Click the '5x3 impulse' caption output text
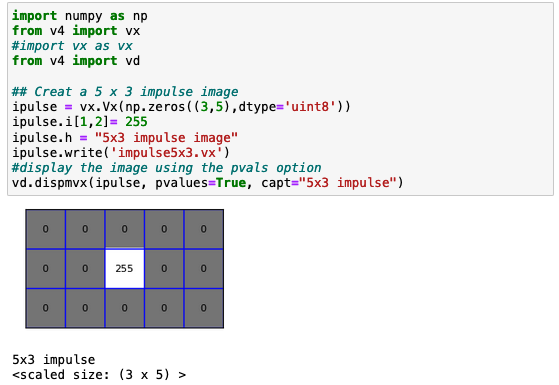The image size is (559, 385). (x=54, y=360)
